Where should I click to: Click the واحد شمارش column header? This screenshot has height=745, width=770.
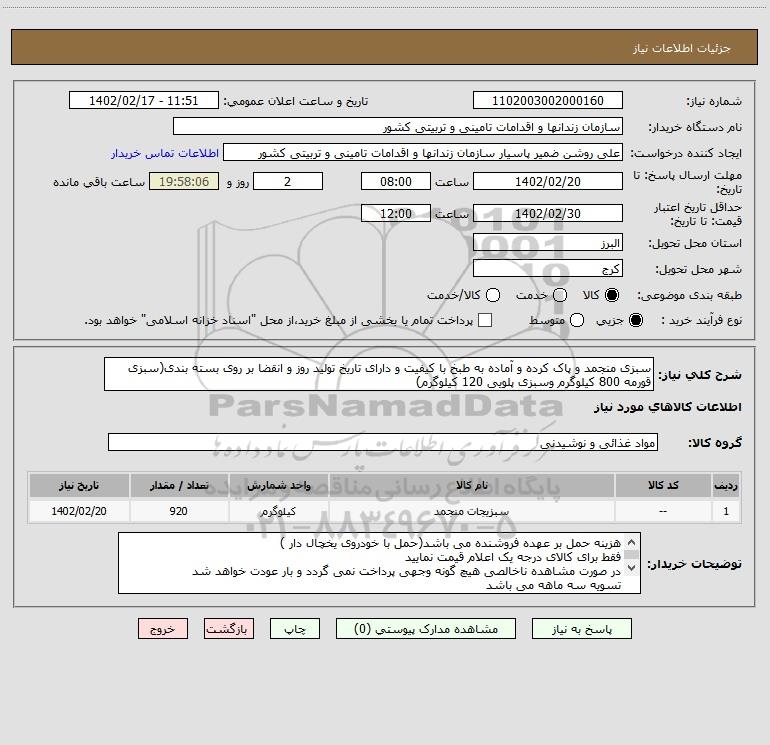click(278, 485)
